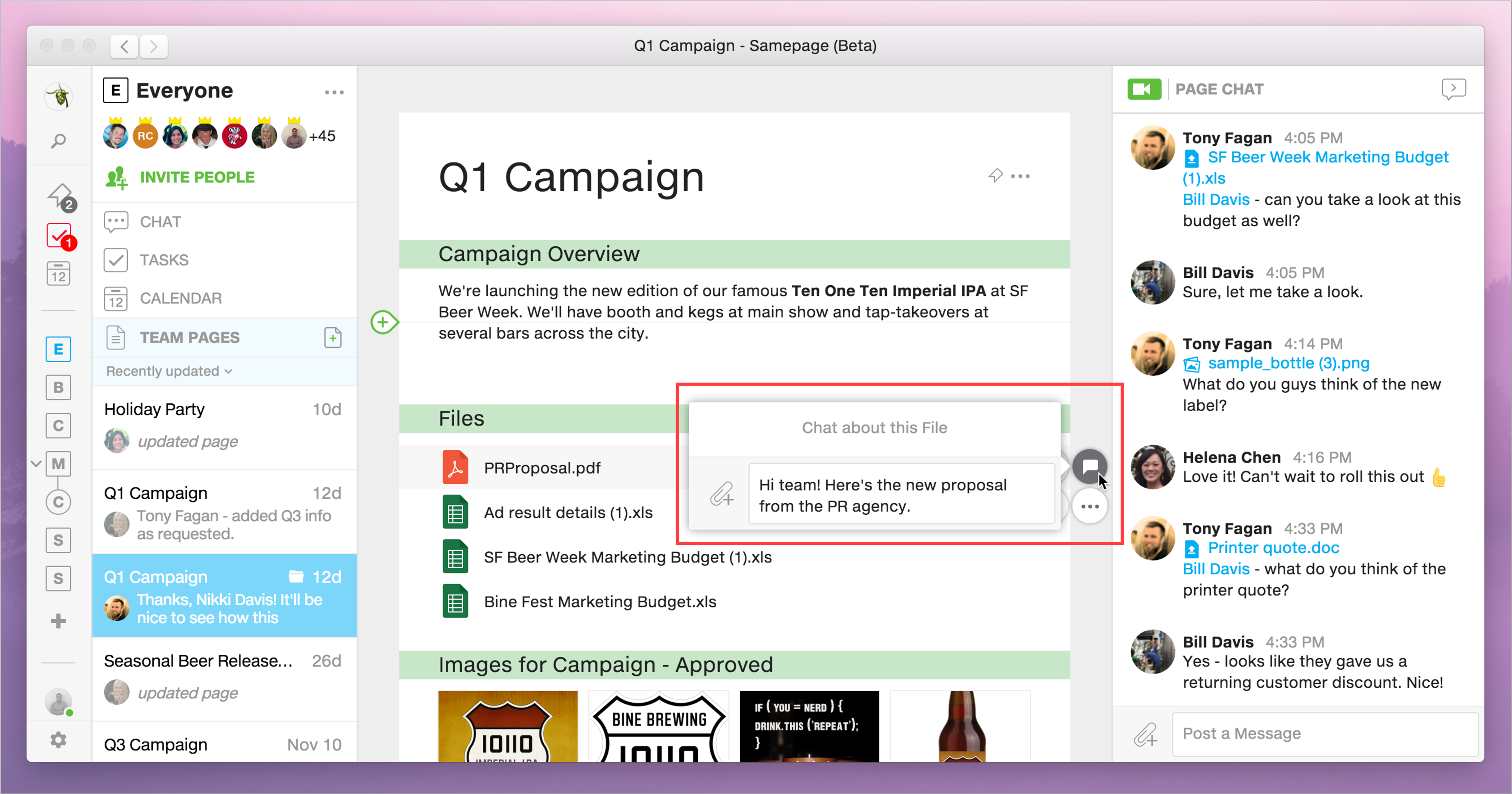
Task: Create a new team page with the add-page icon
Action: (333, 338)
